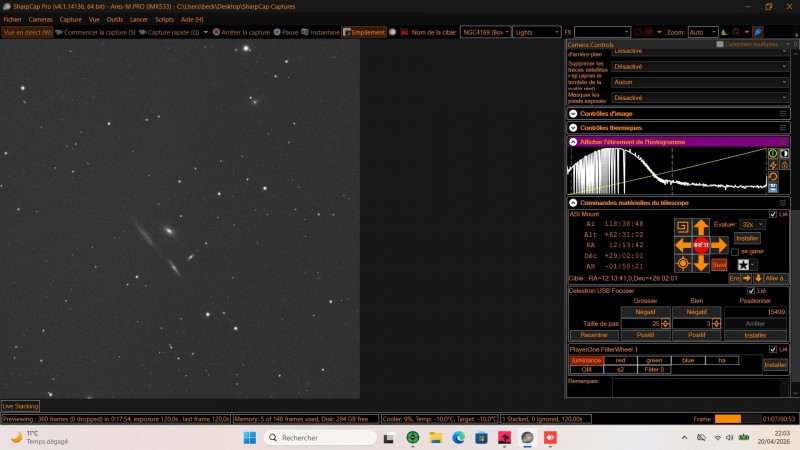800x450 pixels.
Task: Toggle the PlayerOne FilterWheel Lié checkbox
Action: coord(772,349)
